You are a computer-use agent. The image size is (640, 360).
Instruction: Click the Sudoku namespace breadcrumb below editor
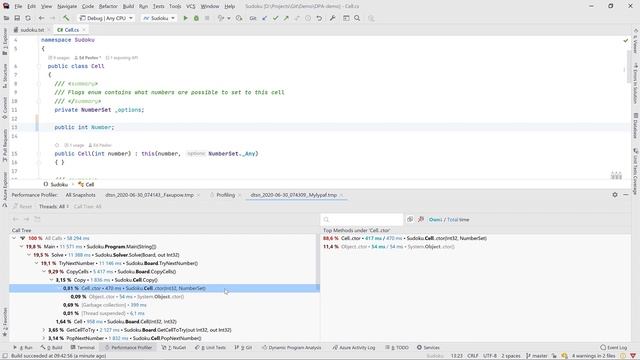click(56, 184)
